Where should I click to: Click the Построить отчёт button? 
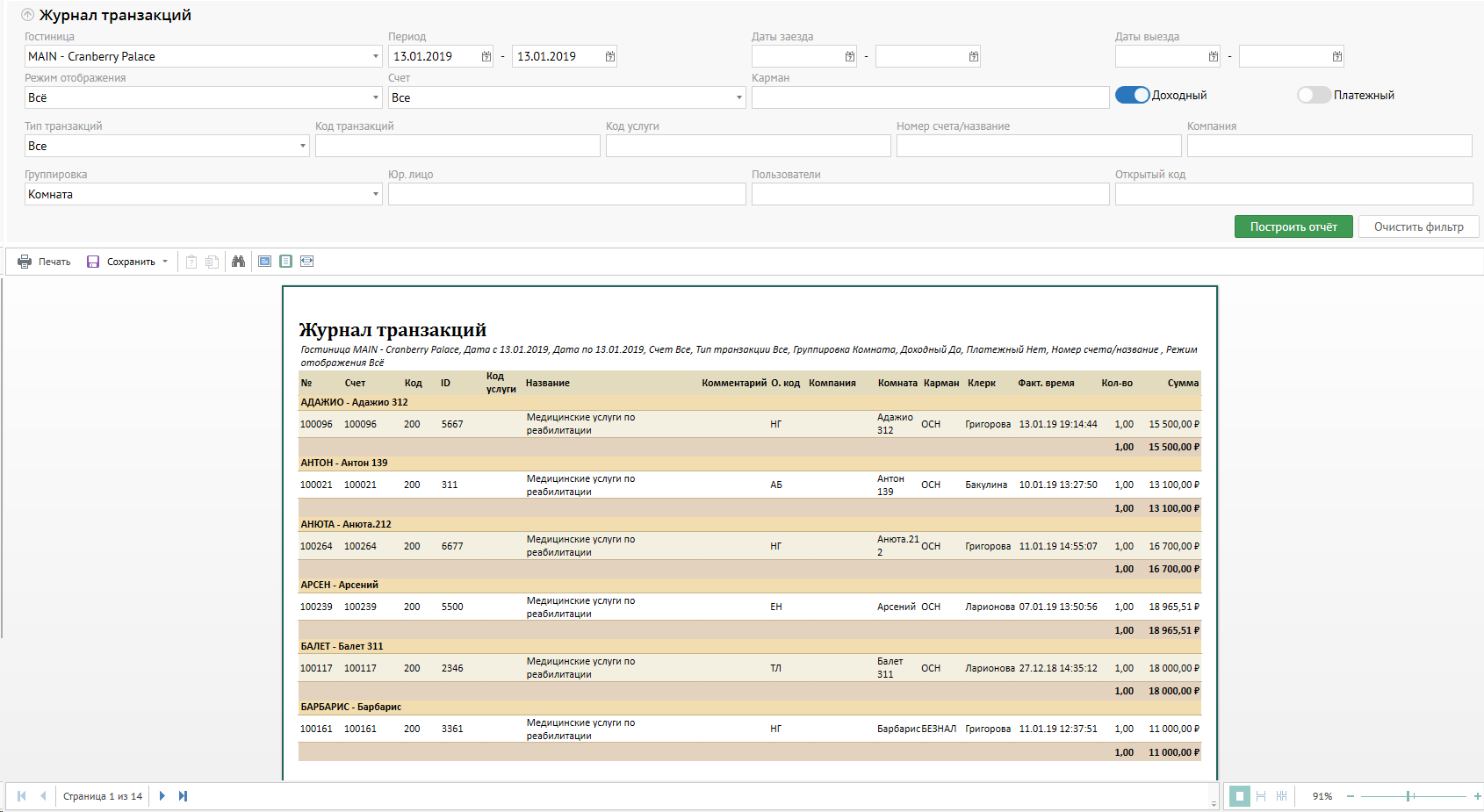coord(1293,226)
